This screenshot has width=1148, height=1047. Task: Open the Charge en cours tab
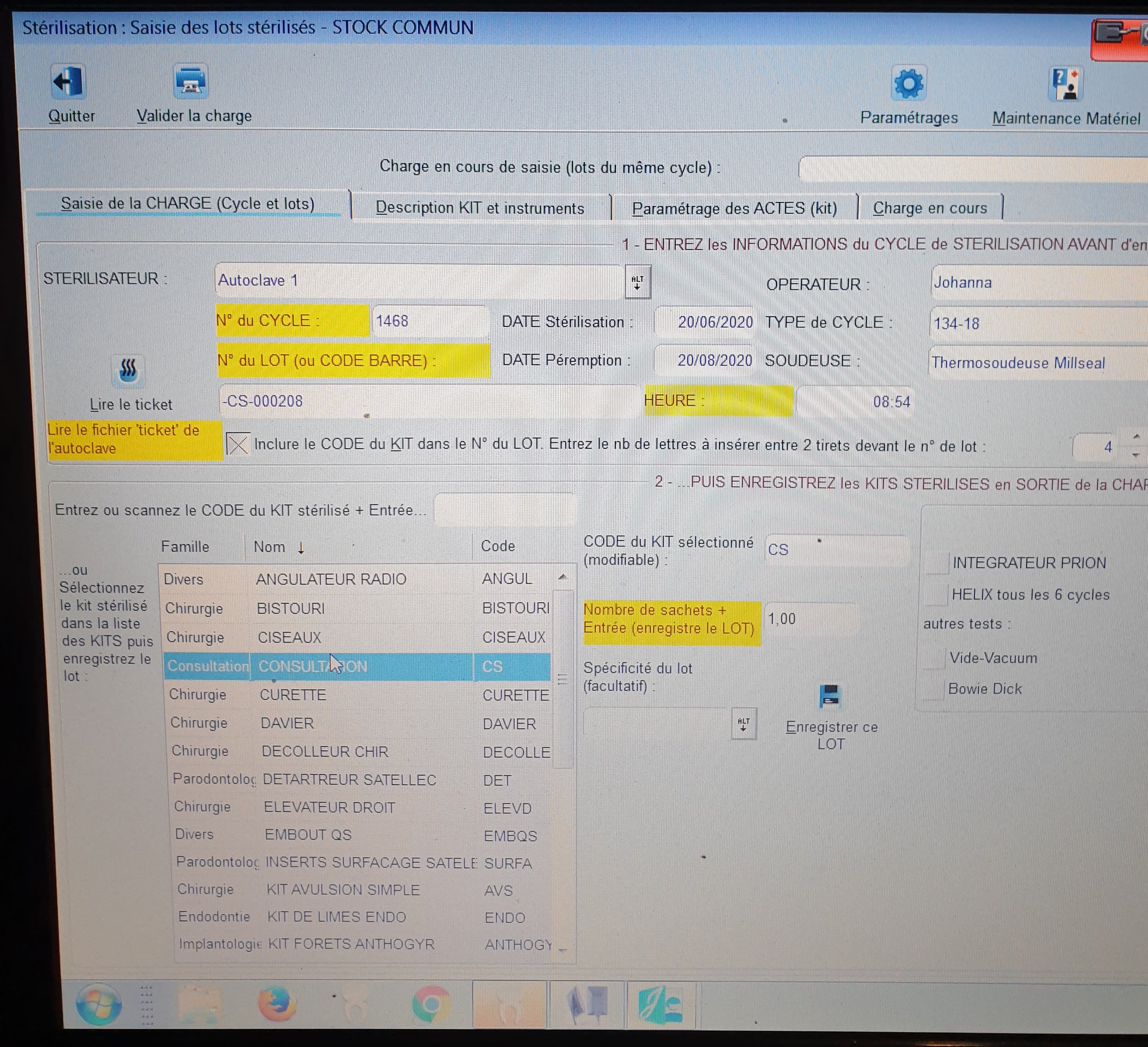point(930,208)
